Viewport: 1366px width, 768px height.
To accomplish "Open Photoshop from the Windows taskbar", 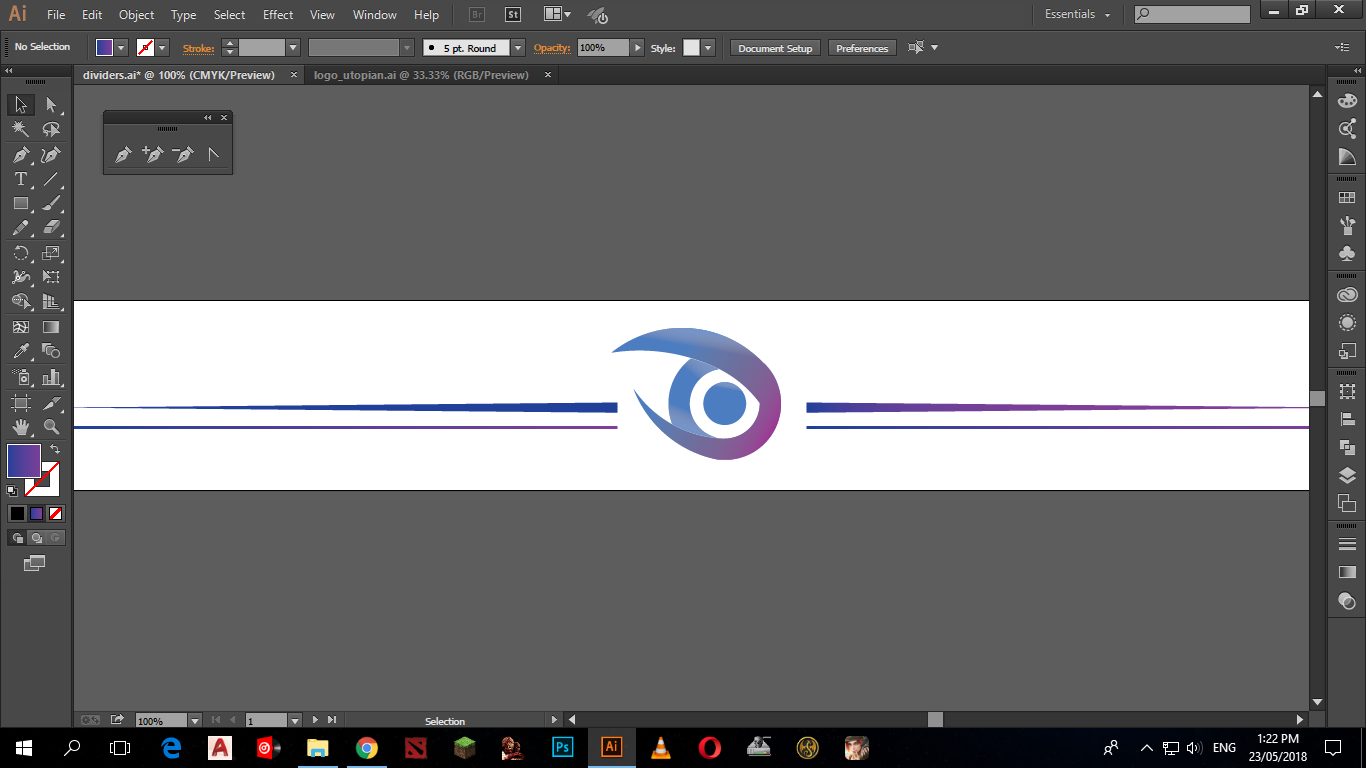I will tap(563, 747).
